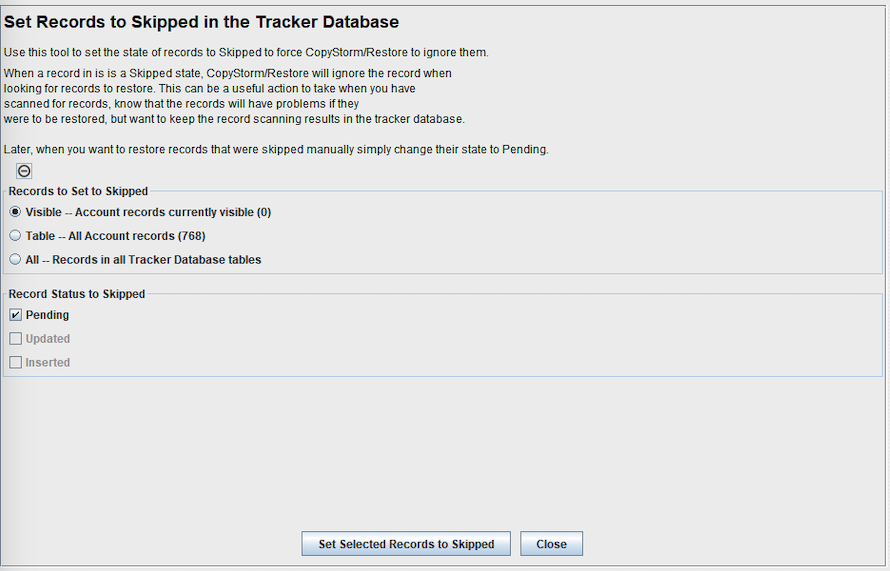Image resolution: width=890 pixels, height=571 pixels.
Task: Click the 'When a record in is' paragraph text
Action: [x=234, y=96]
